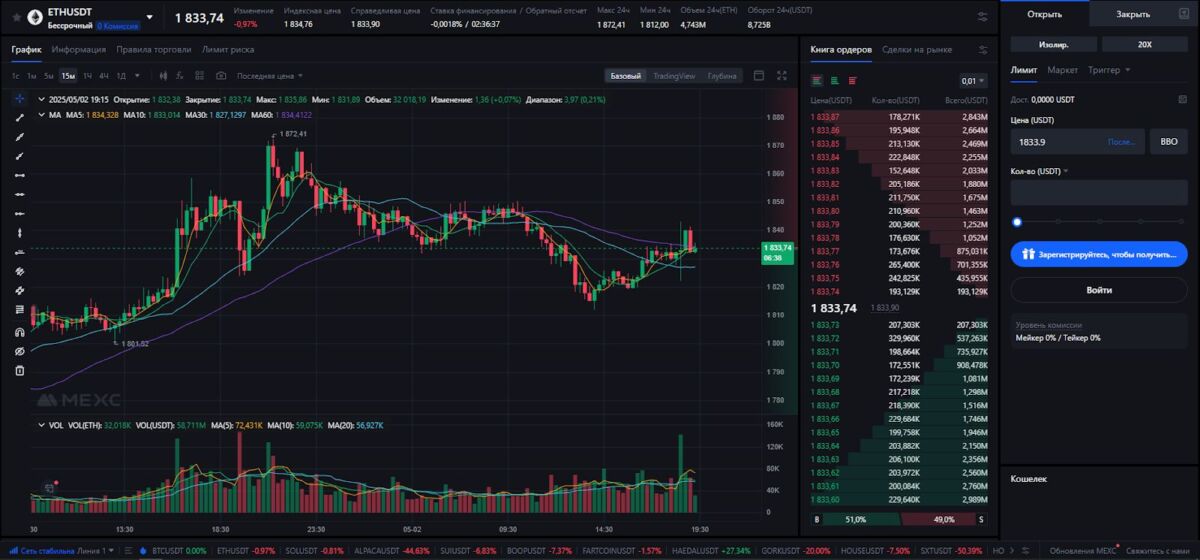Click the ask price row 1 833,87
The image size is (1200, 560).
tap(900, 117)
